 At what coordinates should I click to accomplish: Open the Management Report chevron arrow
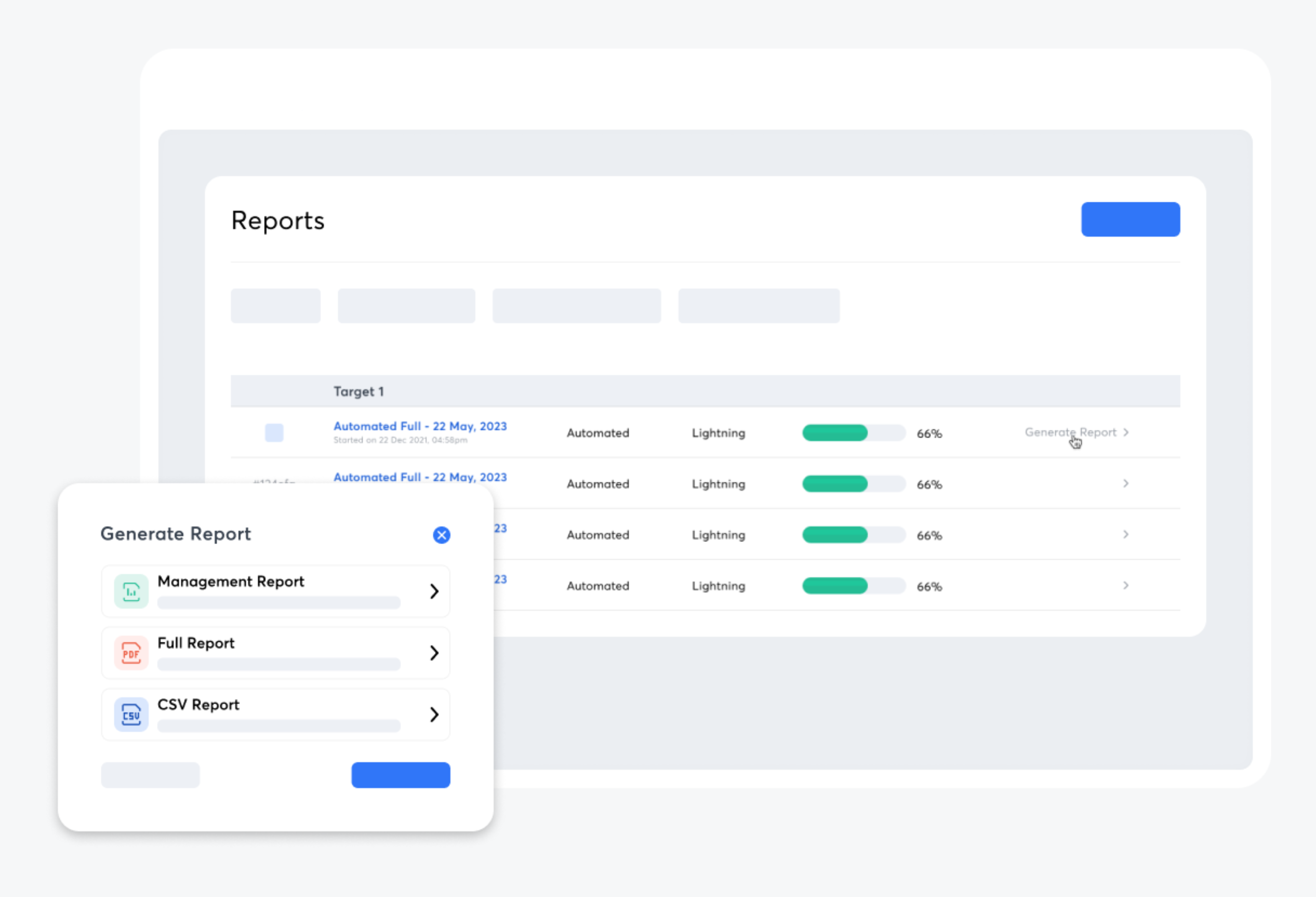(x=434, y=591)
